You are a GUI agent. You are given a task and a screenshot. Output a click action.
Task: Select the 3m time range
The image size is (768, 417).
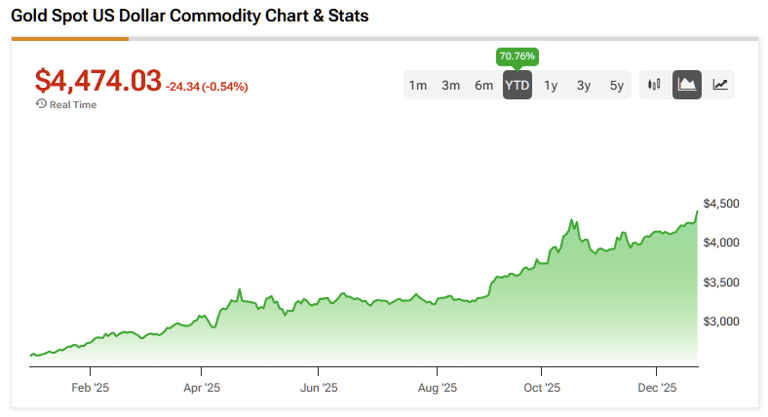[451, 85]
